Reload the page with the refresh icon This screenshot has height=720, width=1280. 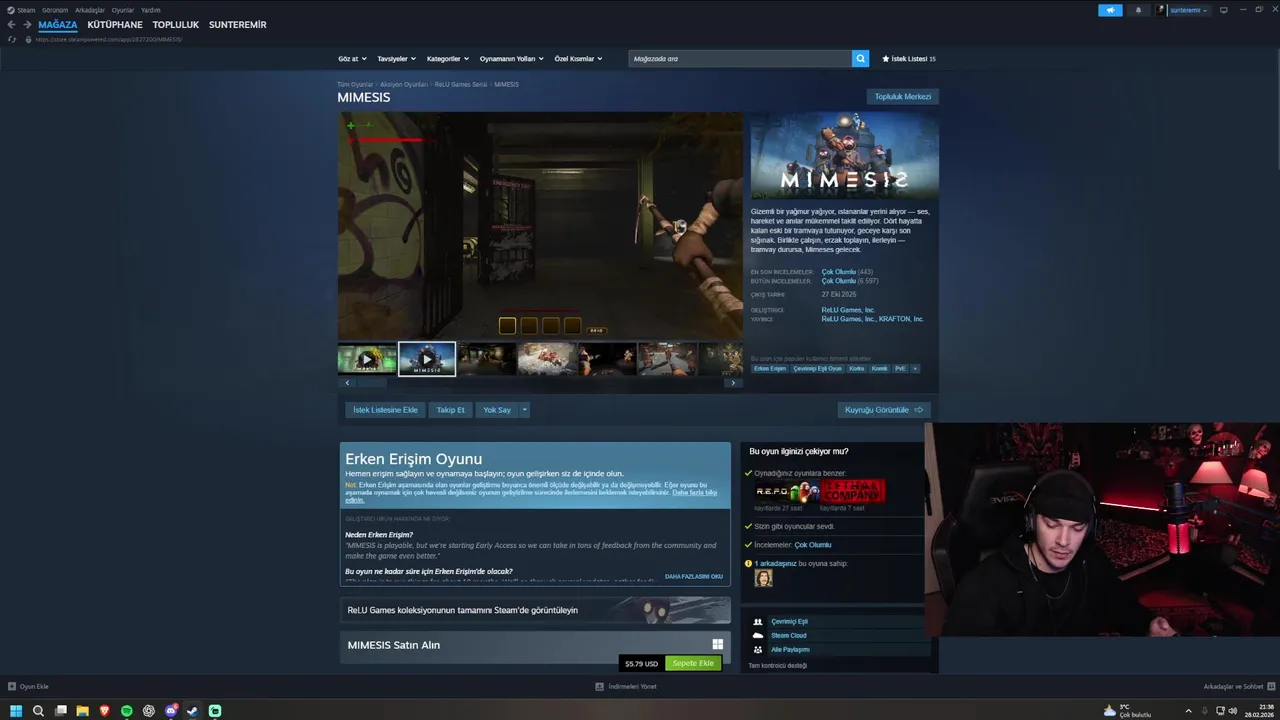click(x=12, y=39)
